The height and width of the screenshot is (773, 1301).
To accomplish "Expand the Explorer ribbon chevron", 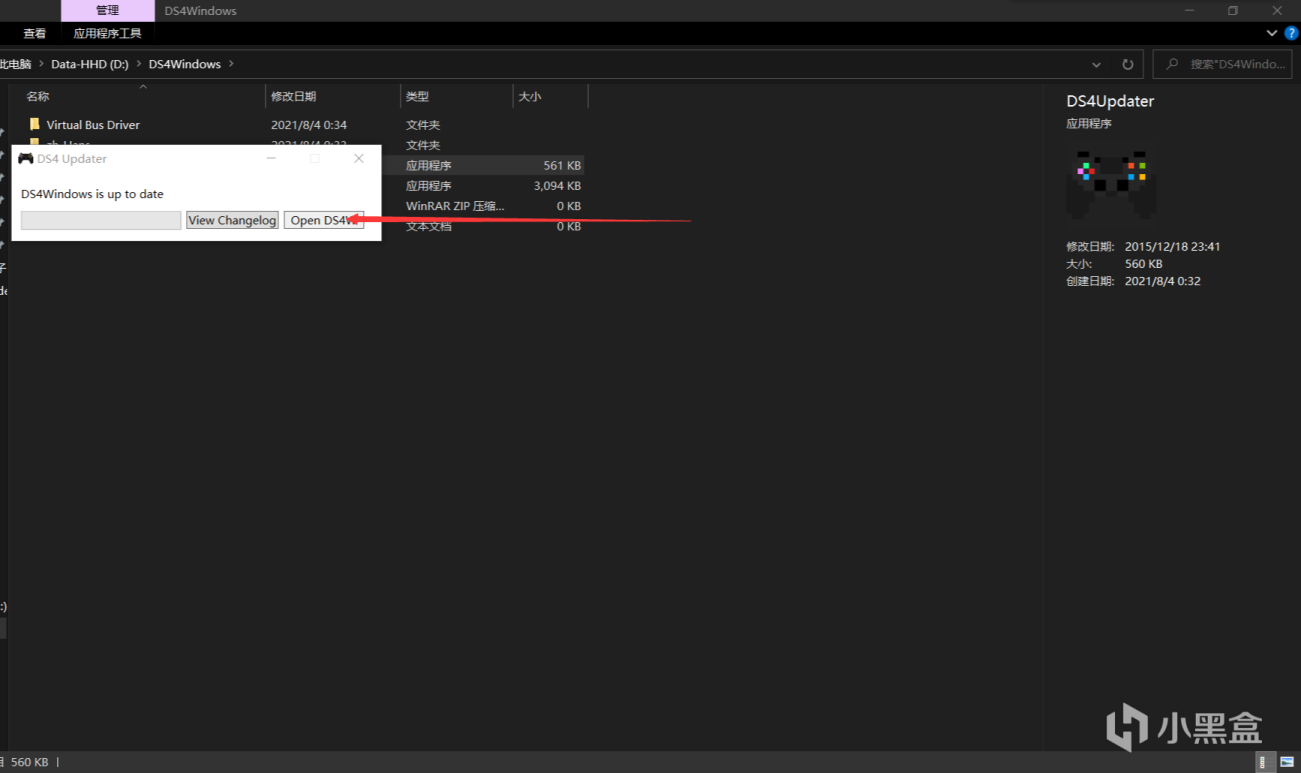I will [x=1272, y=33].
